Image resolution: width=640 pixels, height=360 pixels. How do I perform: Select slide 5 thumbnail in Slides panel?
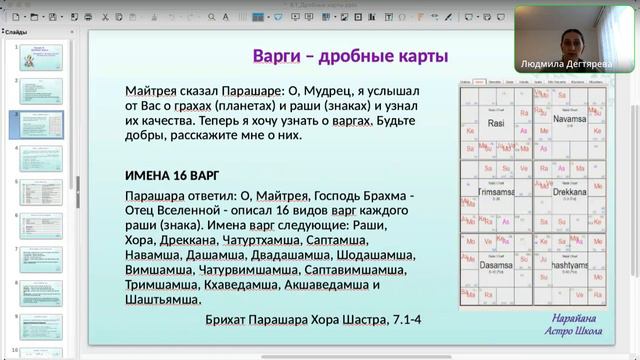point(41,192)
